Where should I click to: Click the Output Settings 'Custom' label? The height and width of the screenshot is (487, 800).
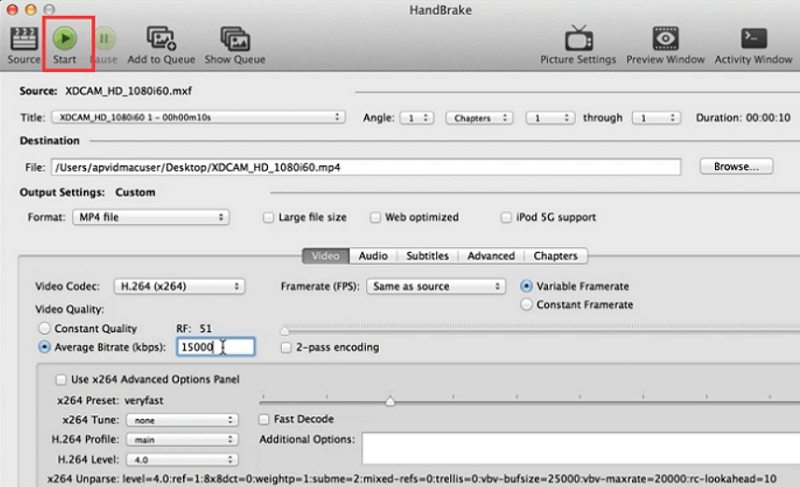[x=135, y=193]
